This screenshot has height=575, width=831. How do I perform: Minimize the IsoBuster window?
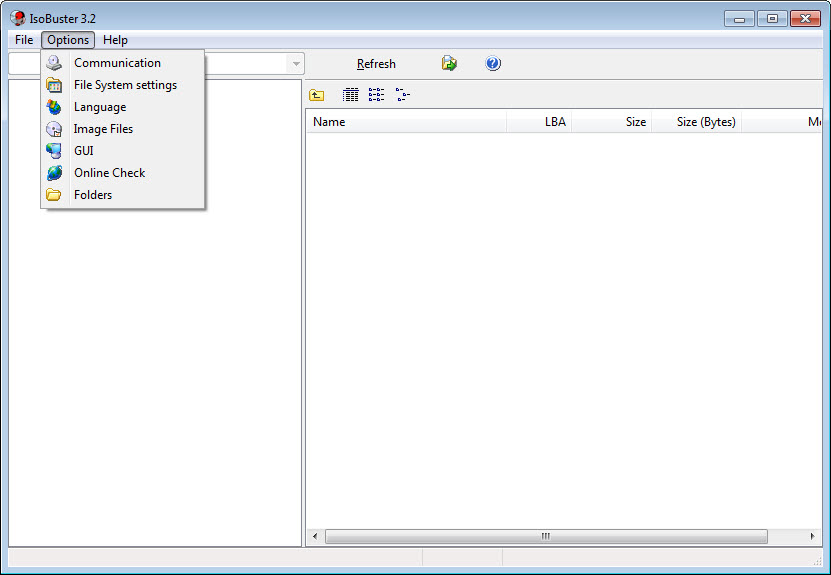pyautogui.click(x=739, y=19)
